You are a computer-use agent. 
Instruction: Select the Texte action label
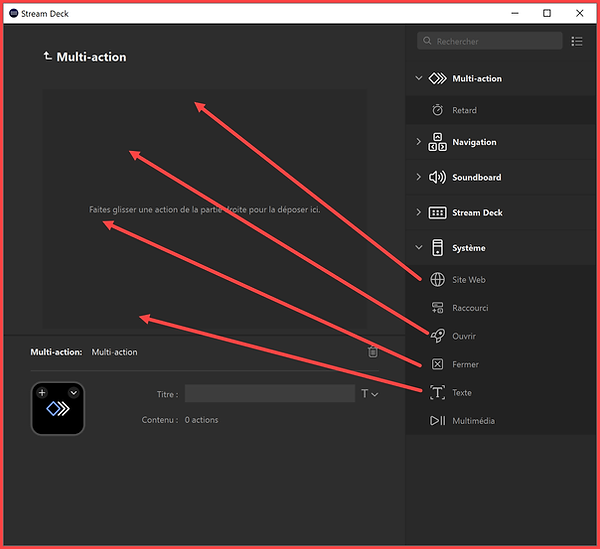tap(462, 393)
